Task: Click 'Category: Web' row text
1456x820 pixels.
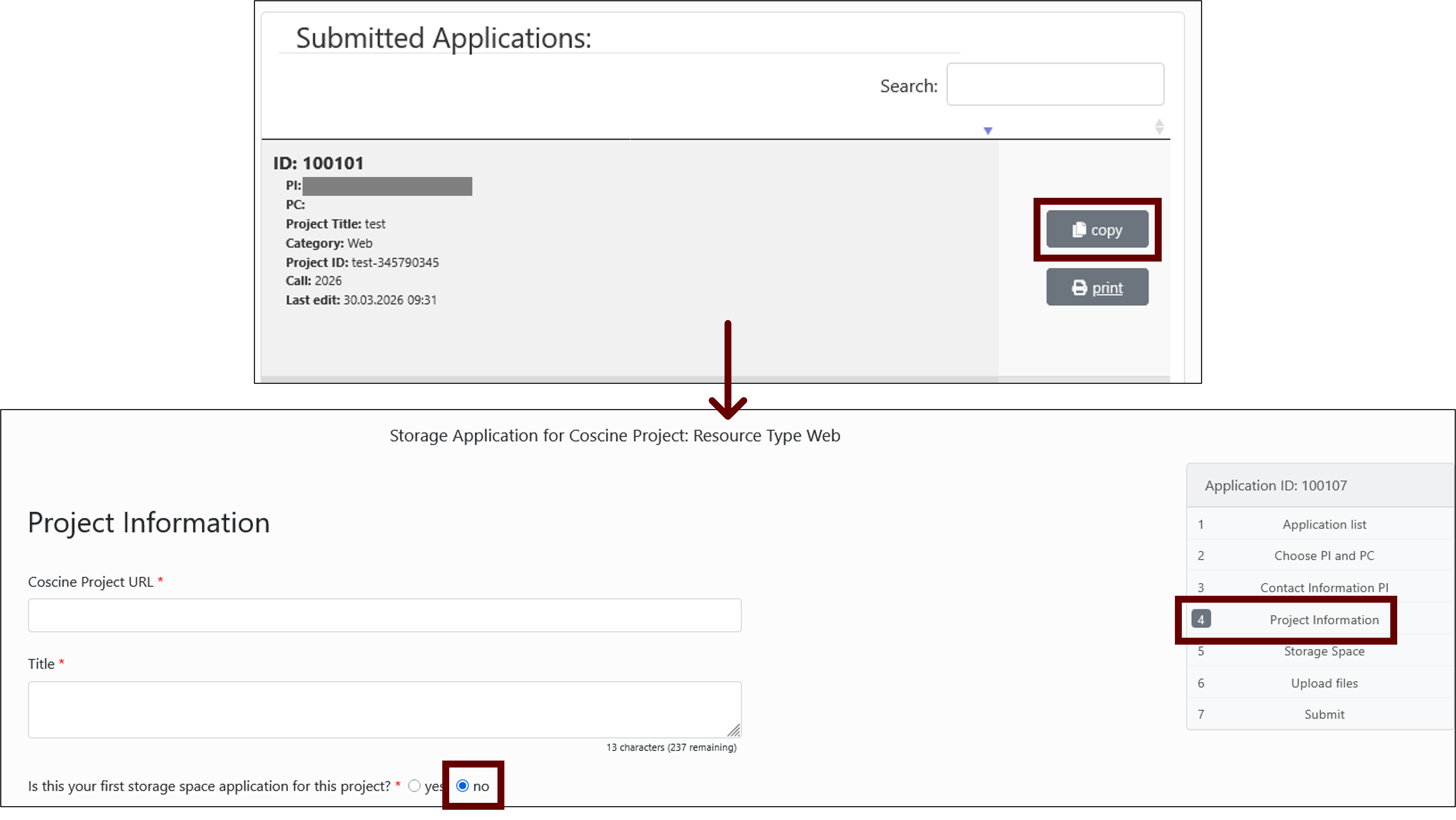Action: pos(329,243)
